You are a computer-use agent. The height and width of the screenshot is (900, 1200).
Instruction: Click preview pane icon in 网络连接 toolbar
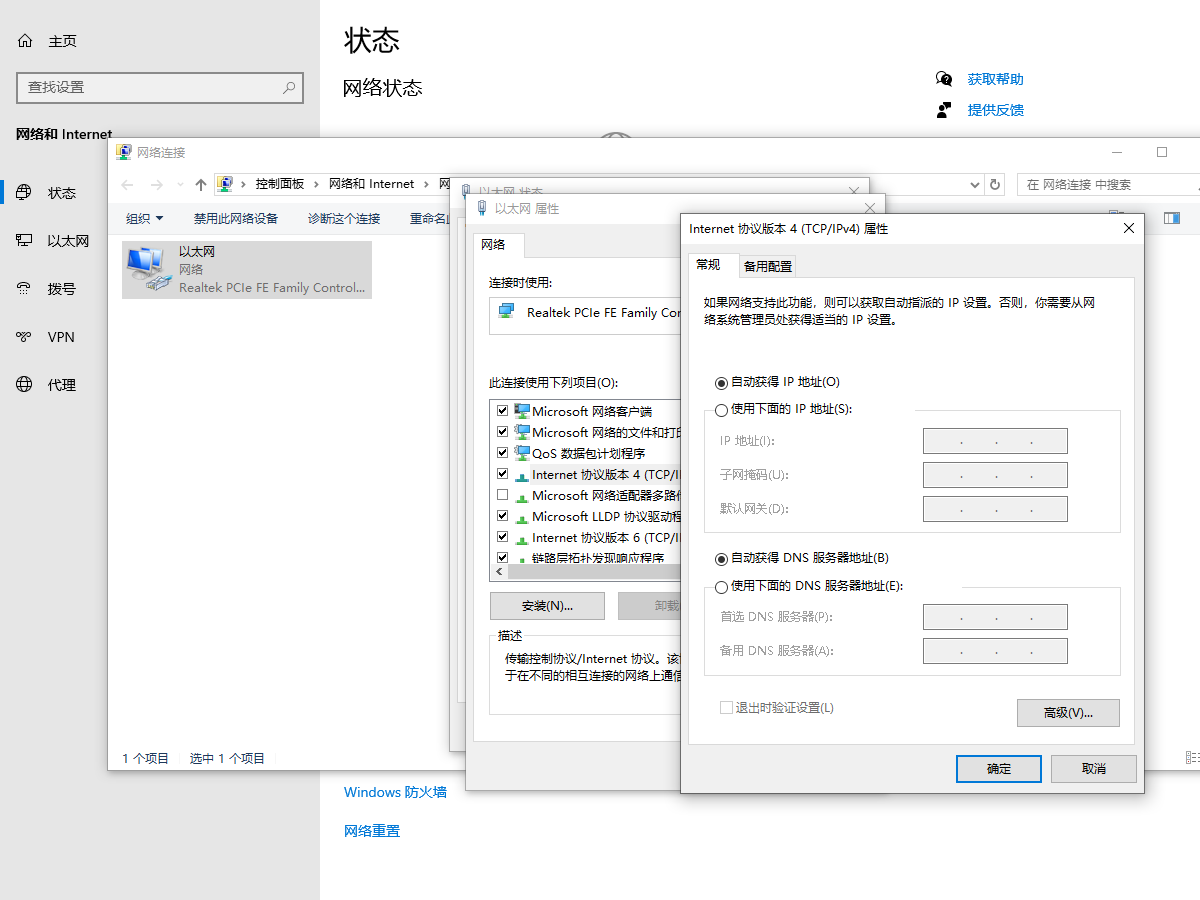pyautogui.click(x=1172, y=218)
